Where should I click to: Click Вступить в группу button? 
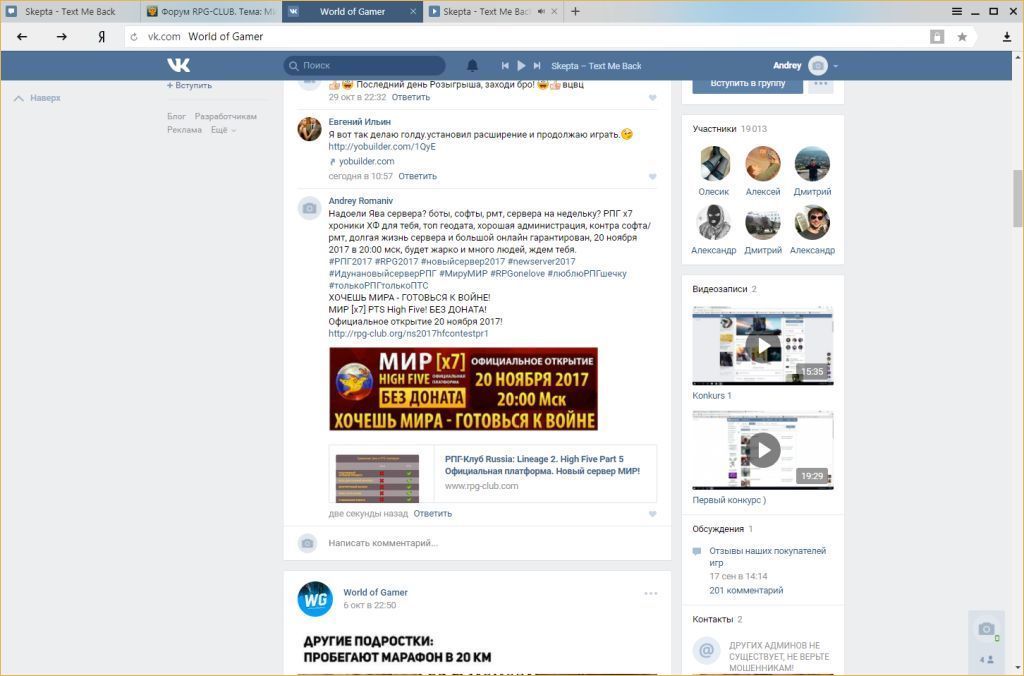[x=747, y=85]
